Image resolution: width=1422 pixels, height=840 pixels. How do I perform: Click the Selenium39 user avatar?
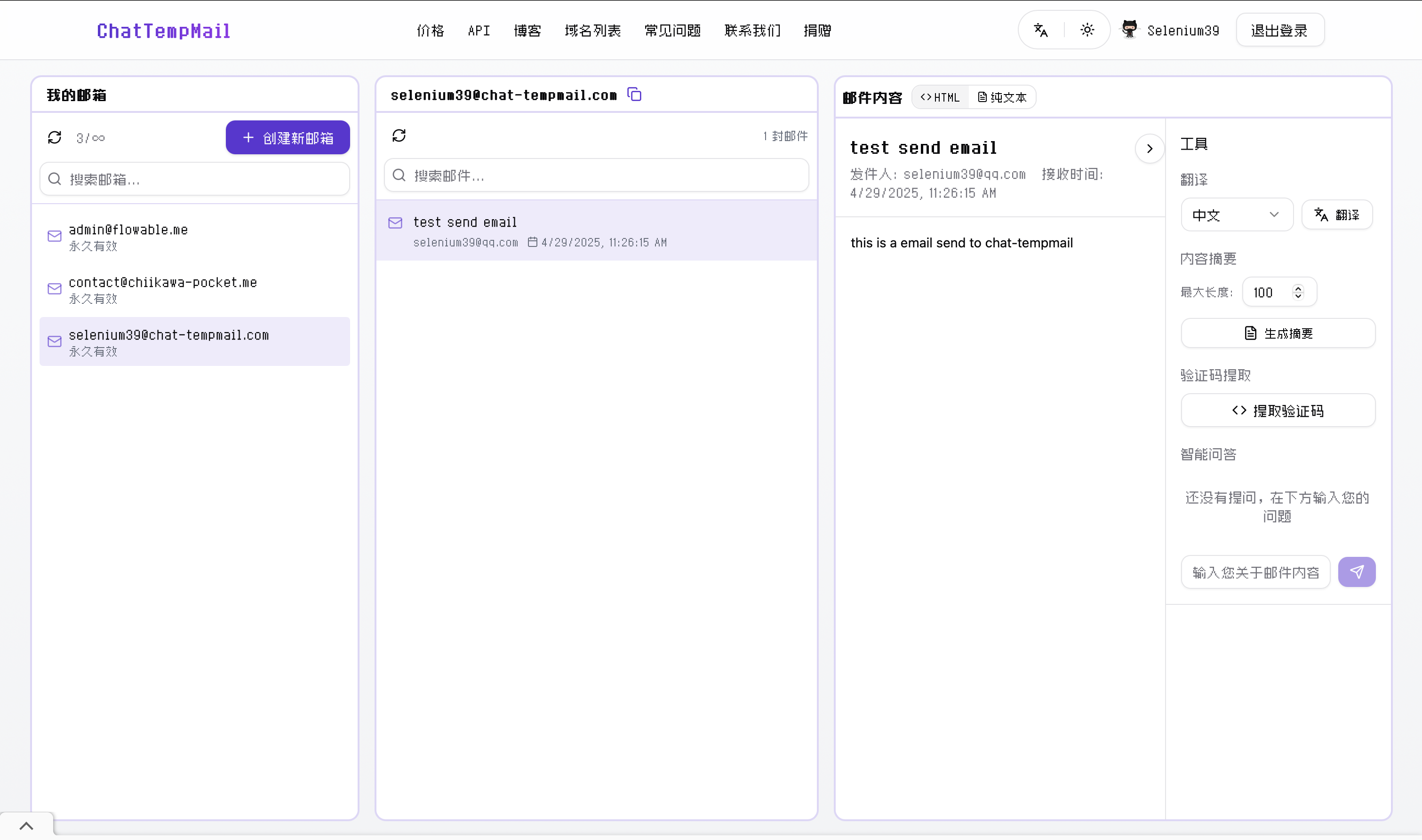tap(1129, 30)
